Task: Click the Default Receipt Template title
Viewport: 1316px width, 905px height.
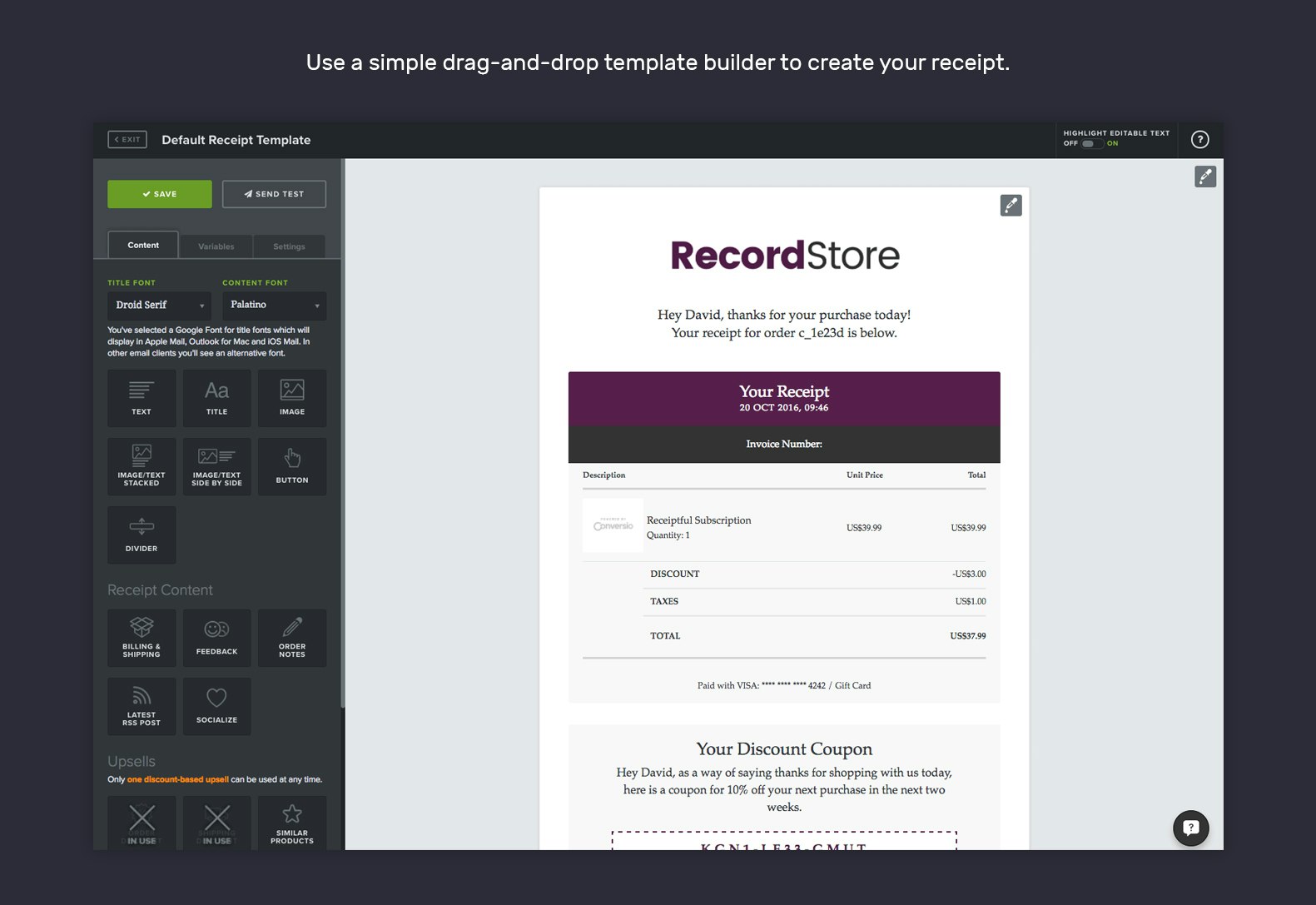Action: [x=236, y=140]
